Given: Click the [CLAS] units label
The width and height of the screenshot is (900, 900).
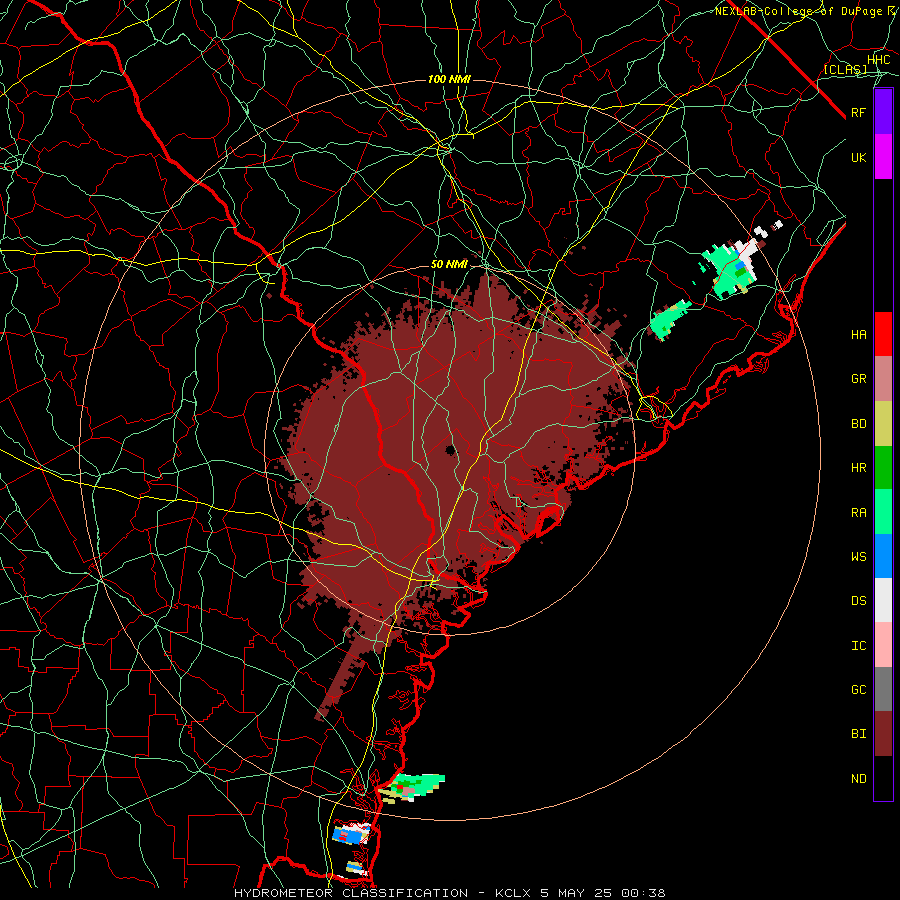Looking at the screenshot, I should 845,69.
